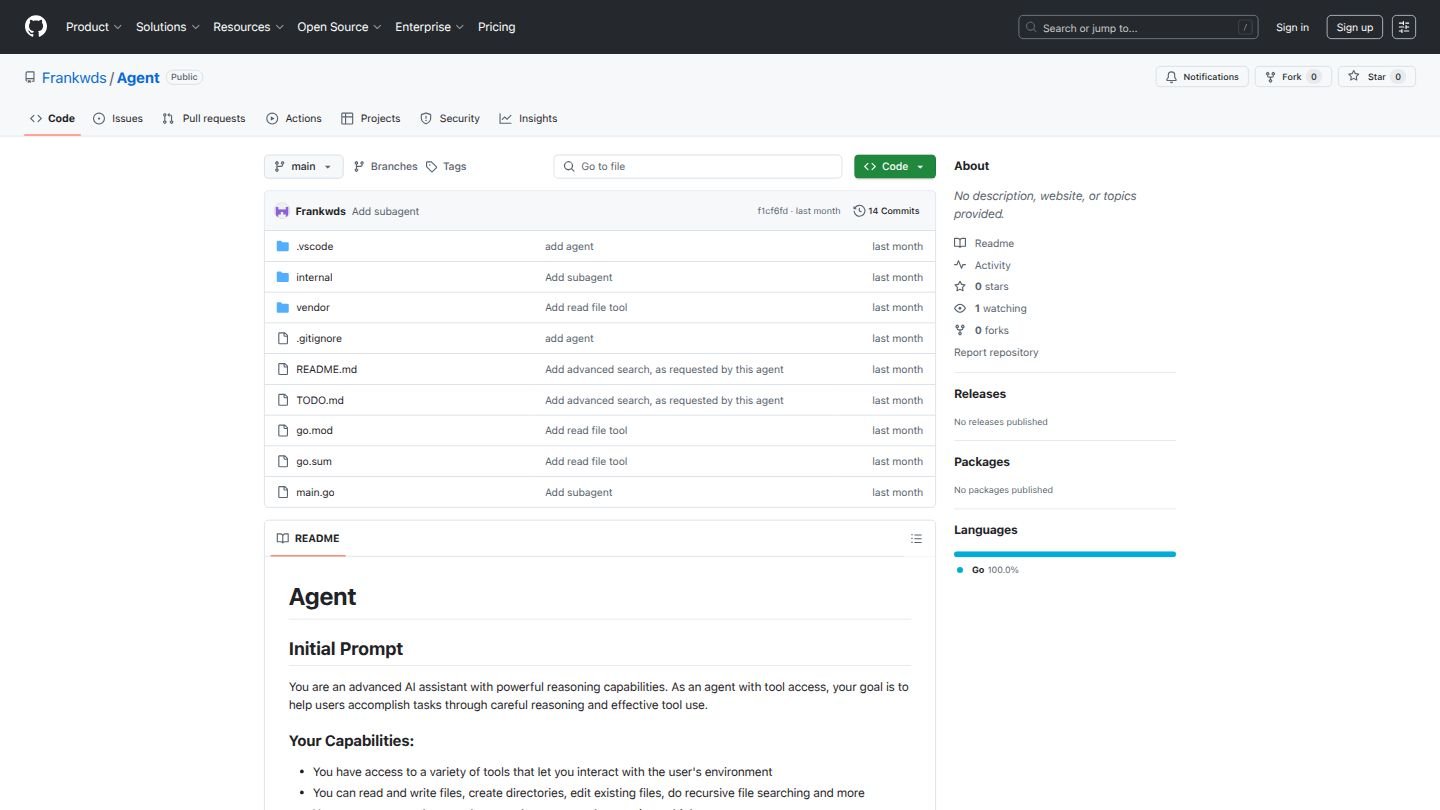
Task: Click the Search or jump to field
Action: pos(1138,27)
